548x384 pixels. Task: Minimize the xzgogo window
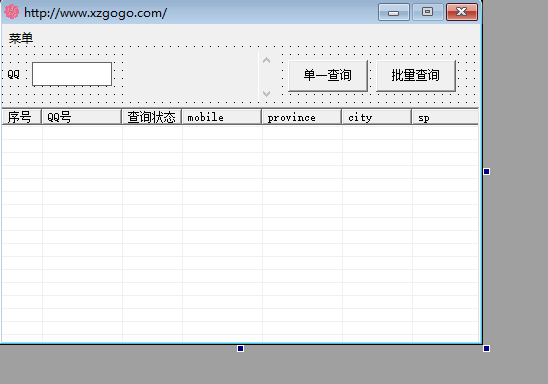tap(394, 12)
